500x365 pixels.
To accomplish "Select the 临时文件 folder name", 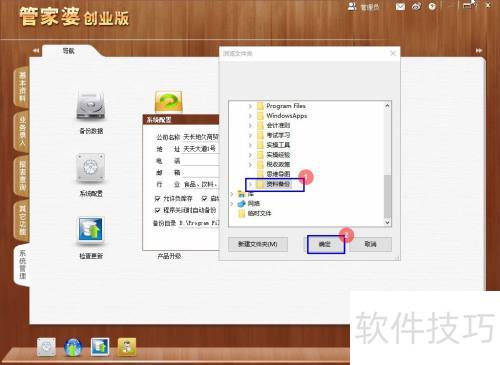I will (259, 213).
